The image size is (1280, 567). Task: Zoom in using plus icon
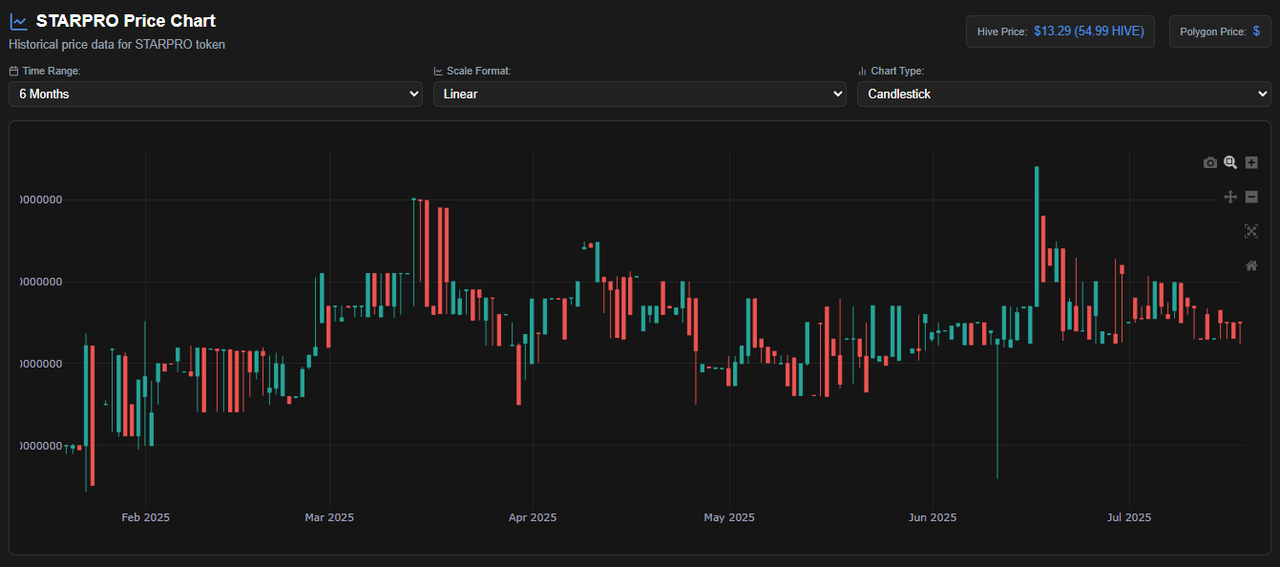coord(1251,162)
